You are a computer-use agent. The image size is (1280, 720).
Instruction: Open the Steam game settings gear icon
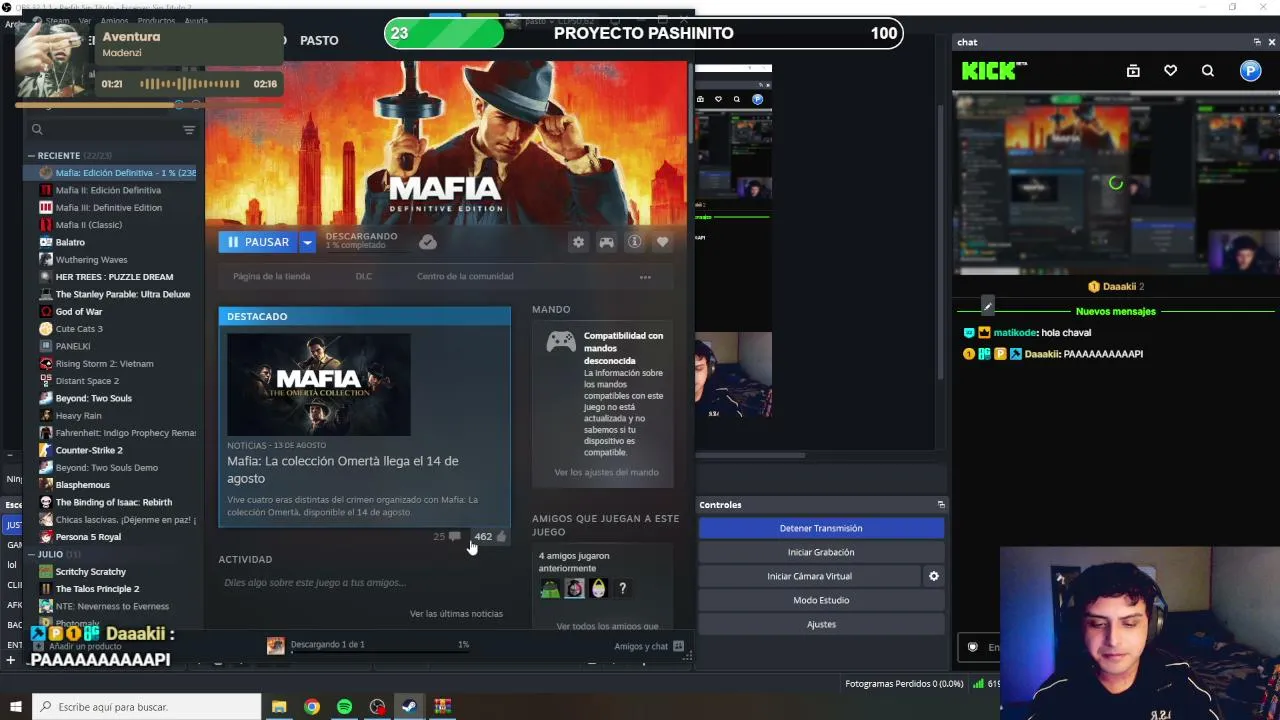coord(578,242)
